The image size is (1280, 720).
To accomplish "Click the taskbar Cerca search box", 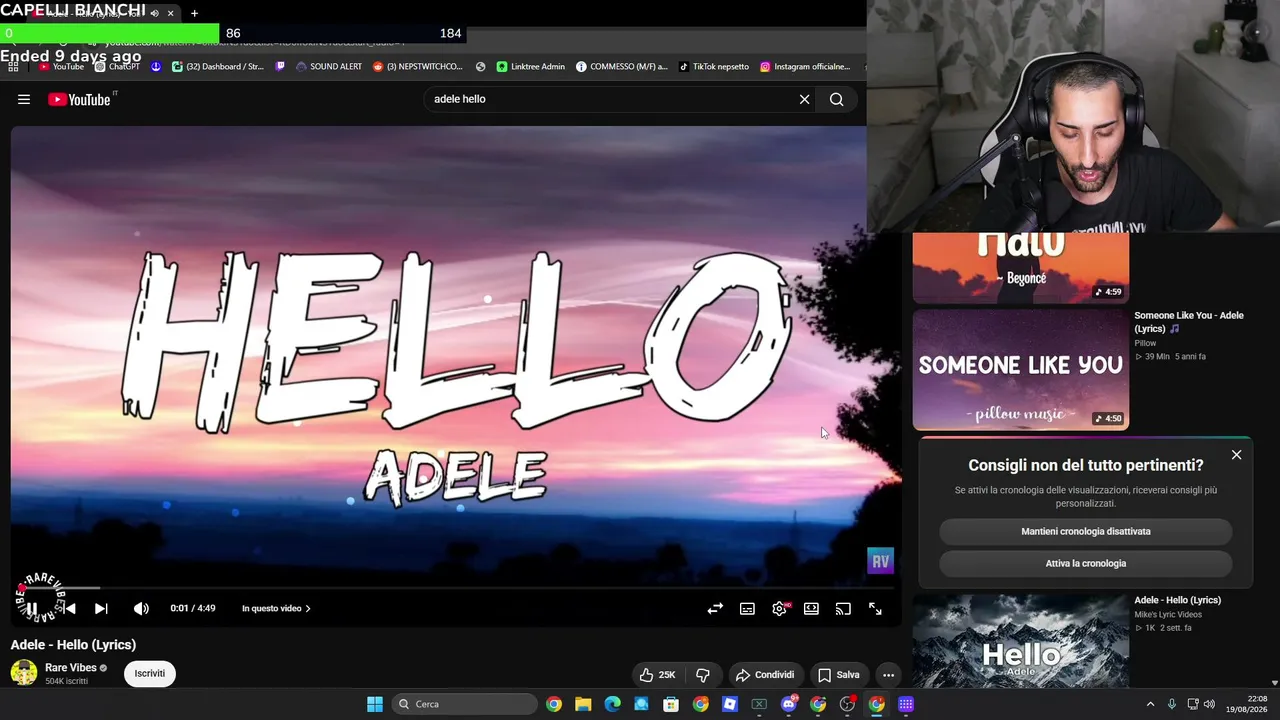I will (x=465, y=704).
